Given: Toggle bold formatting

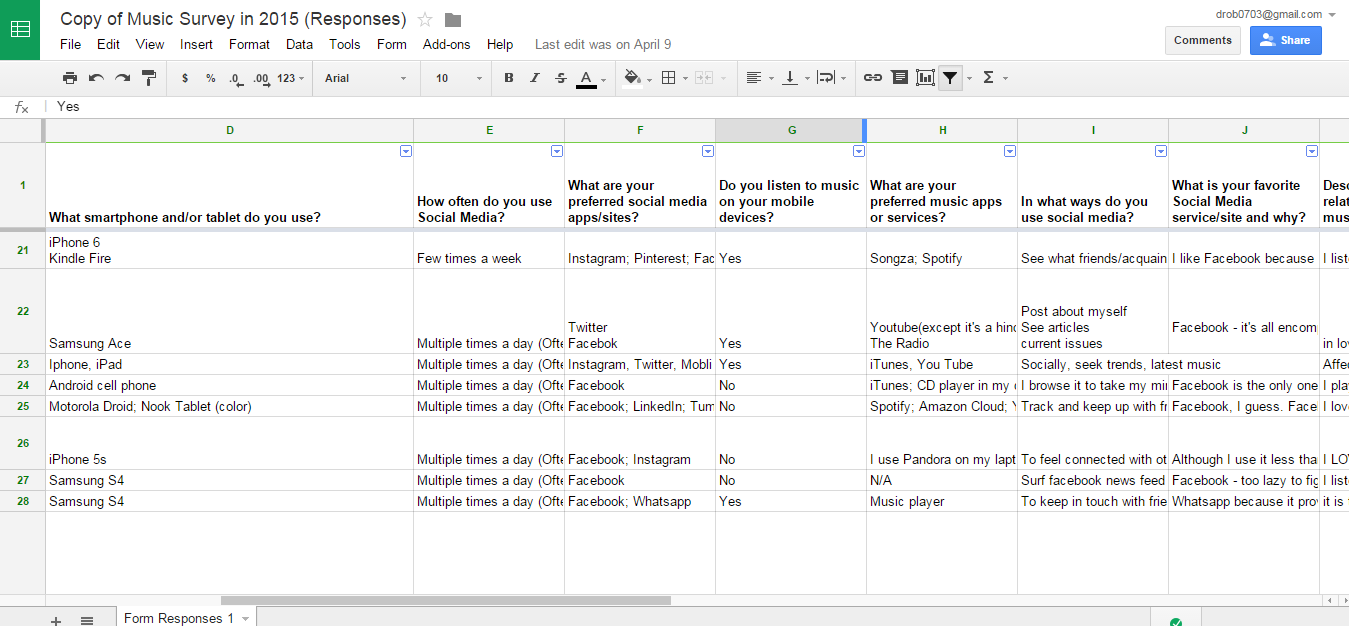Looking at the screenshot, I should pyautogui.click(x=509, y=78).
